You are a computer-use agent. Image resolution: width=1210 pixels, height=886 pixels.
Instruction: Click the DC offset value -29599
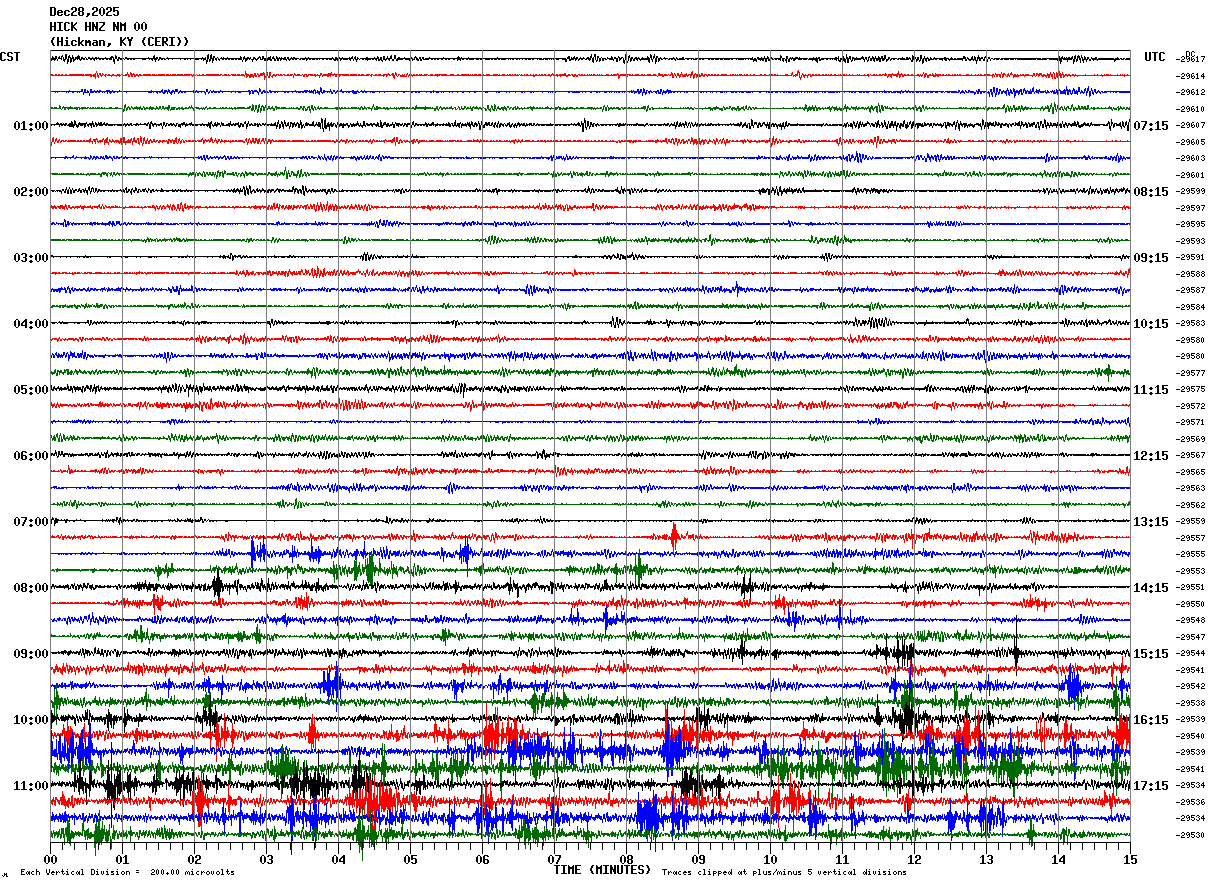(1191, 191)
